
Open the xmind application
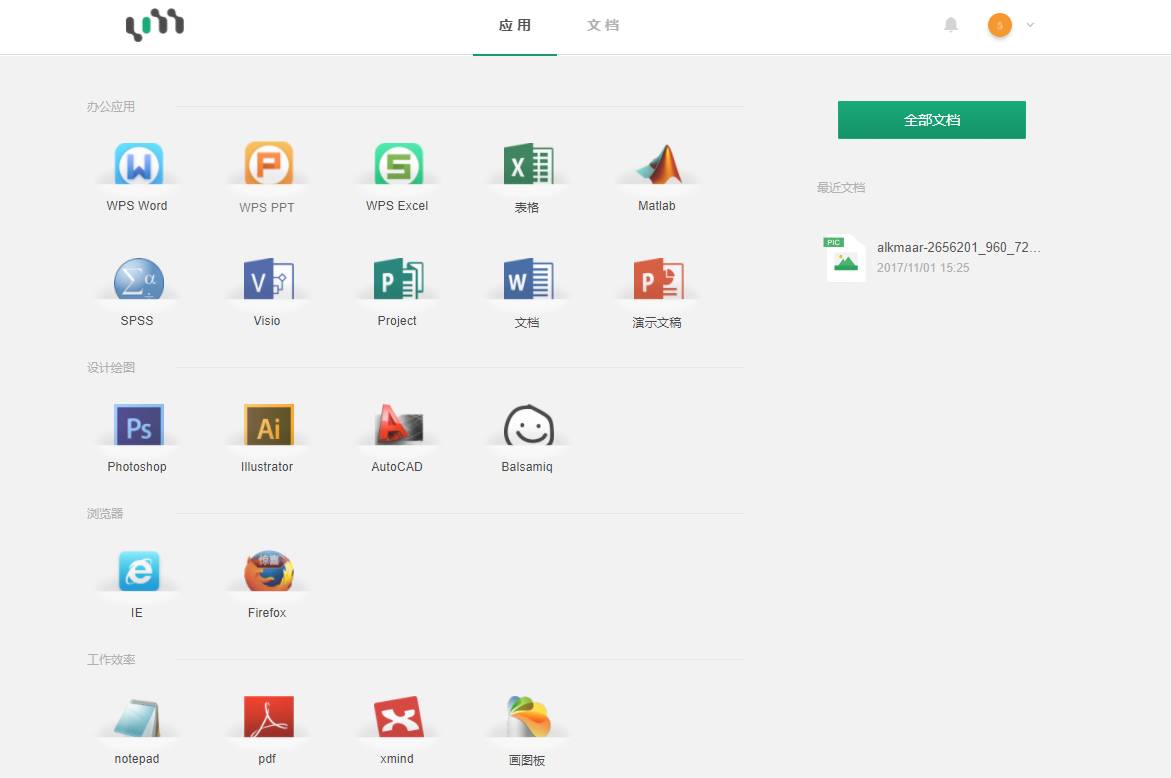pos(398,717)
